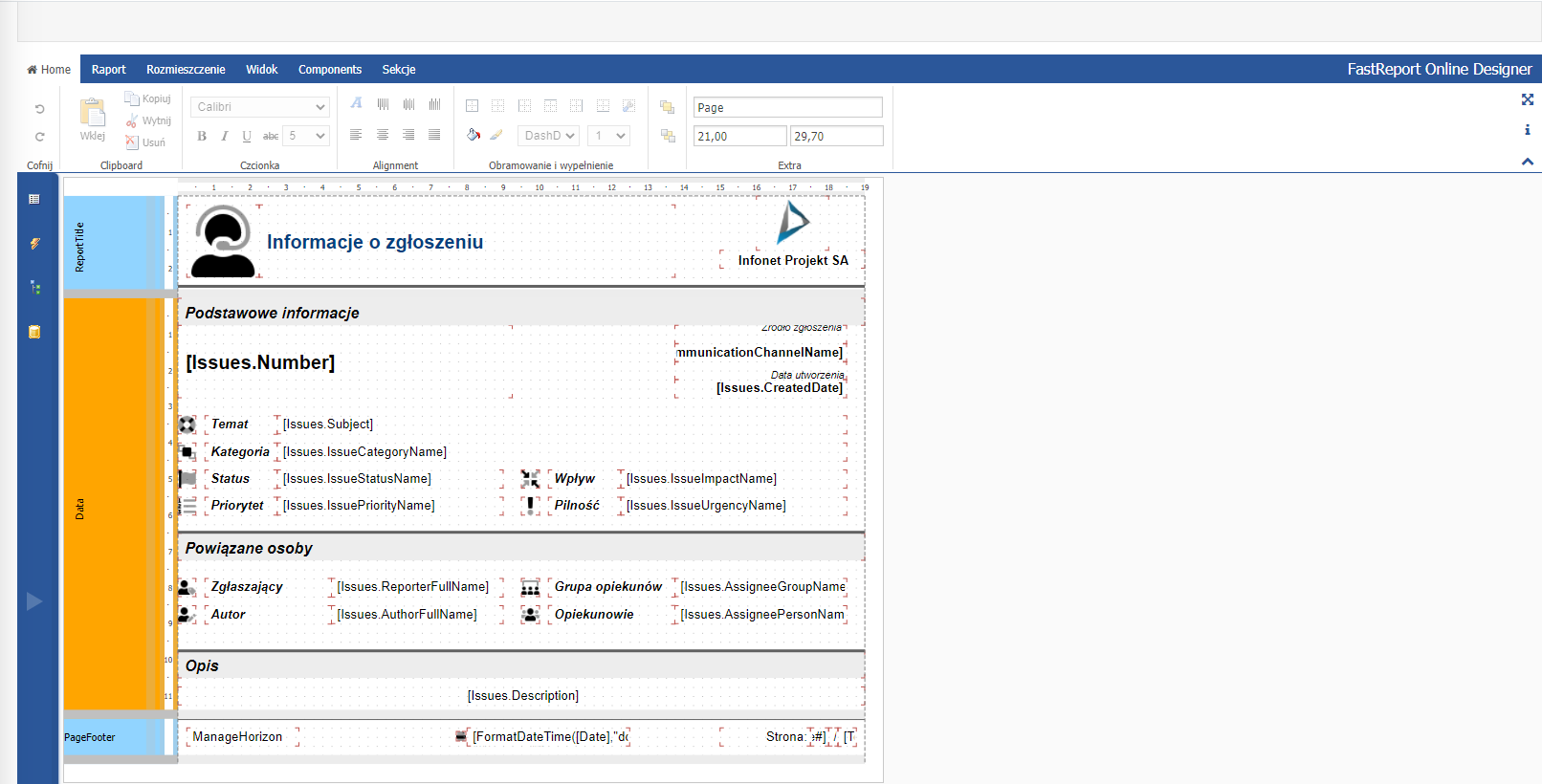The image size is (1542, 784).
Task: Open the Properties panel in left sidebar
Action: (x=34, y=199)
